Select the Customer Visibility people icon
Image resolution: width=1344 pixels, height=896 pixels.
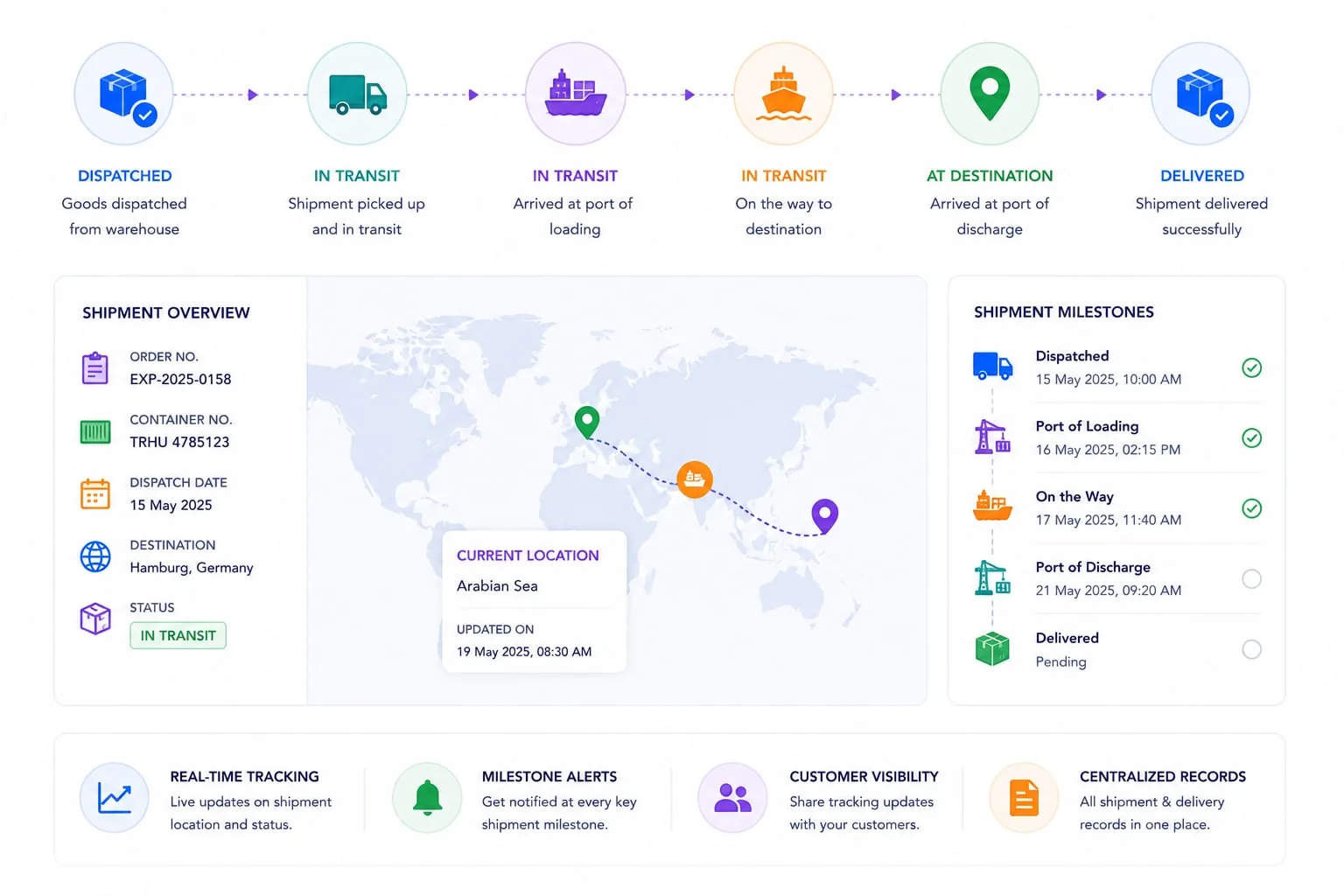pos(732,798)
